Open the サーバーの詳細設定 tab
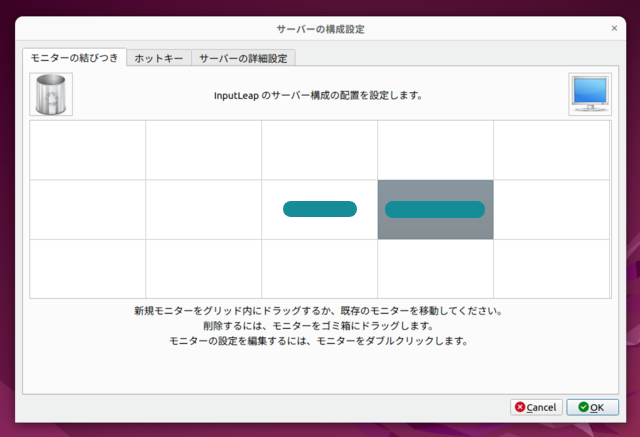 [243, 59]
